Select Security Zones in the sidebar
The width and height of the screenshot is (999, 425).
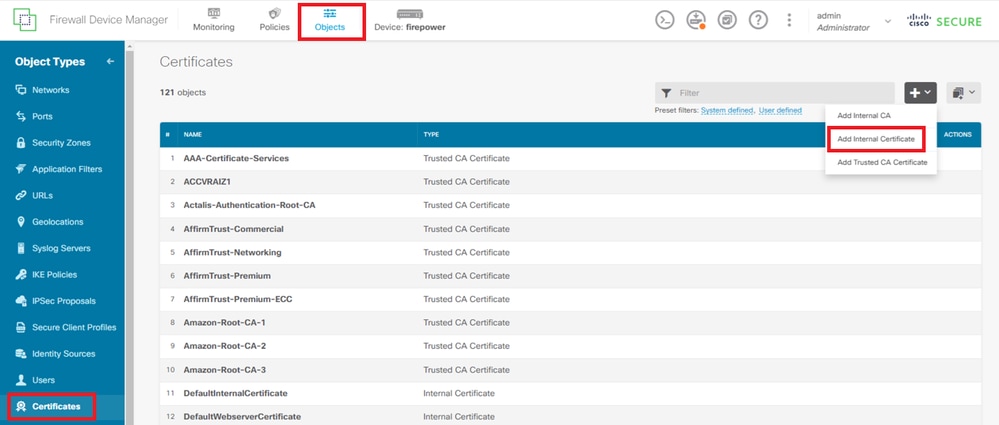62,143
